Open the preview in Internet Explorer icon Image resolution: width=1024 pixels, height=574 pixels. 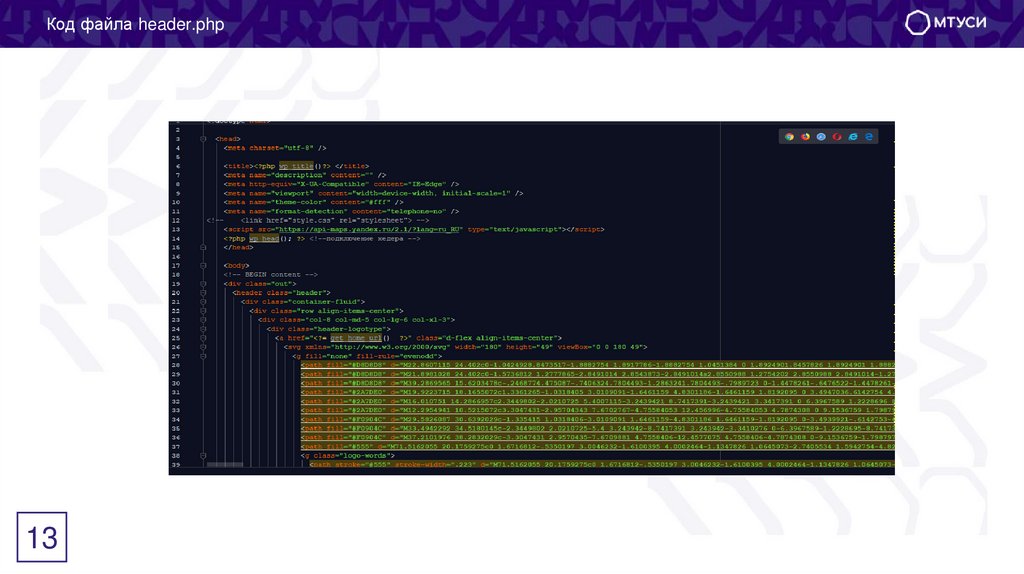pyautogui.click(x=853, y=136)
